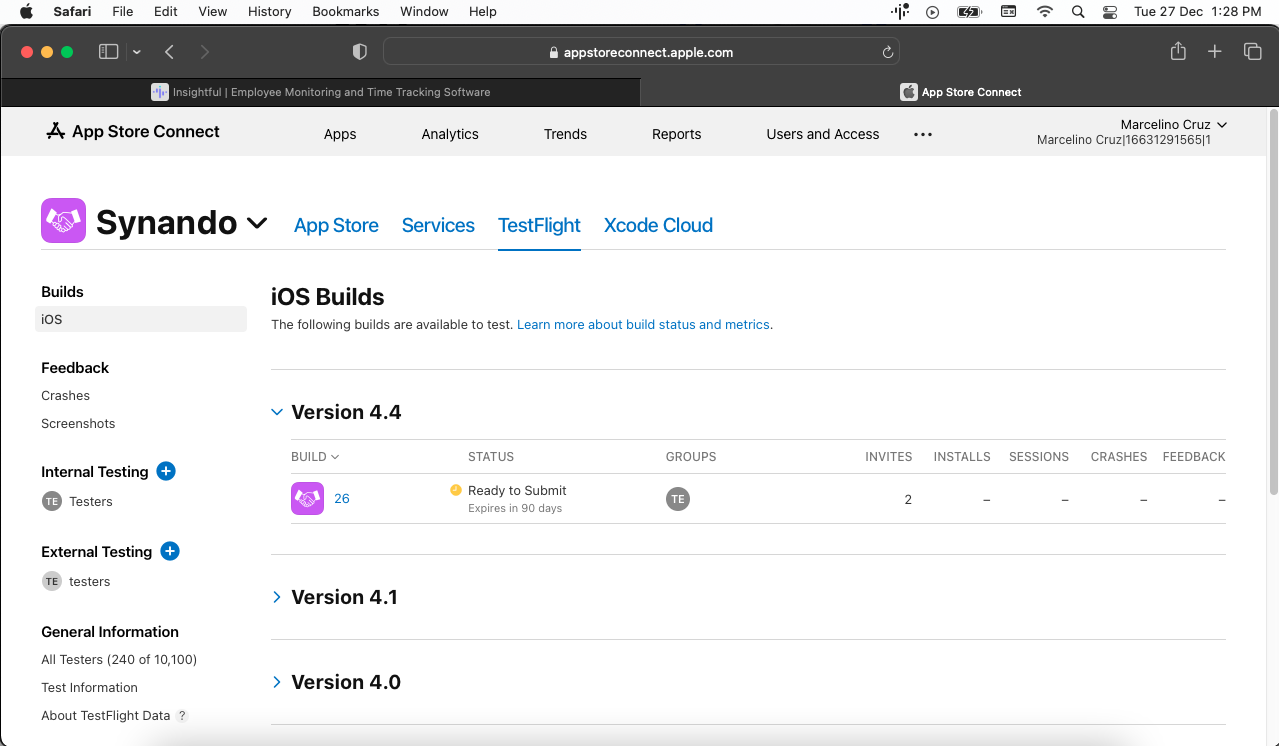Open the Apps section
Image resolution: width=1279 pixels, height=746 pixels.
tap(340, 134)
